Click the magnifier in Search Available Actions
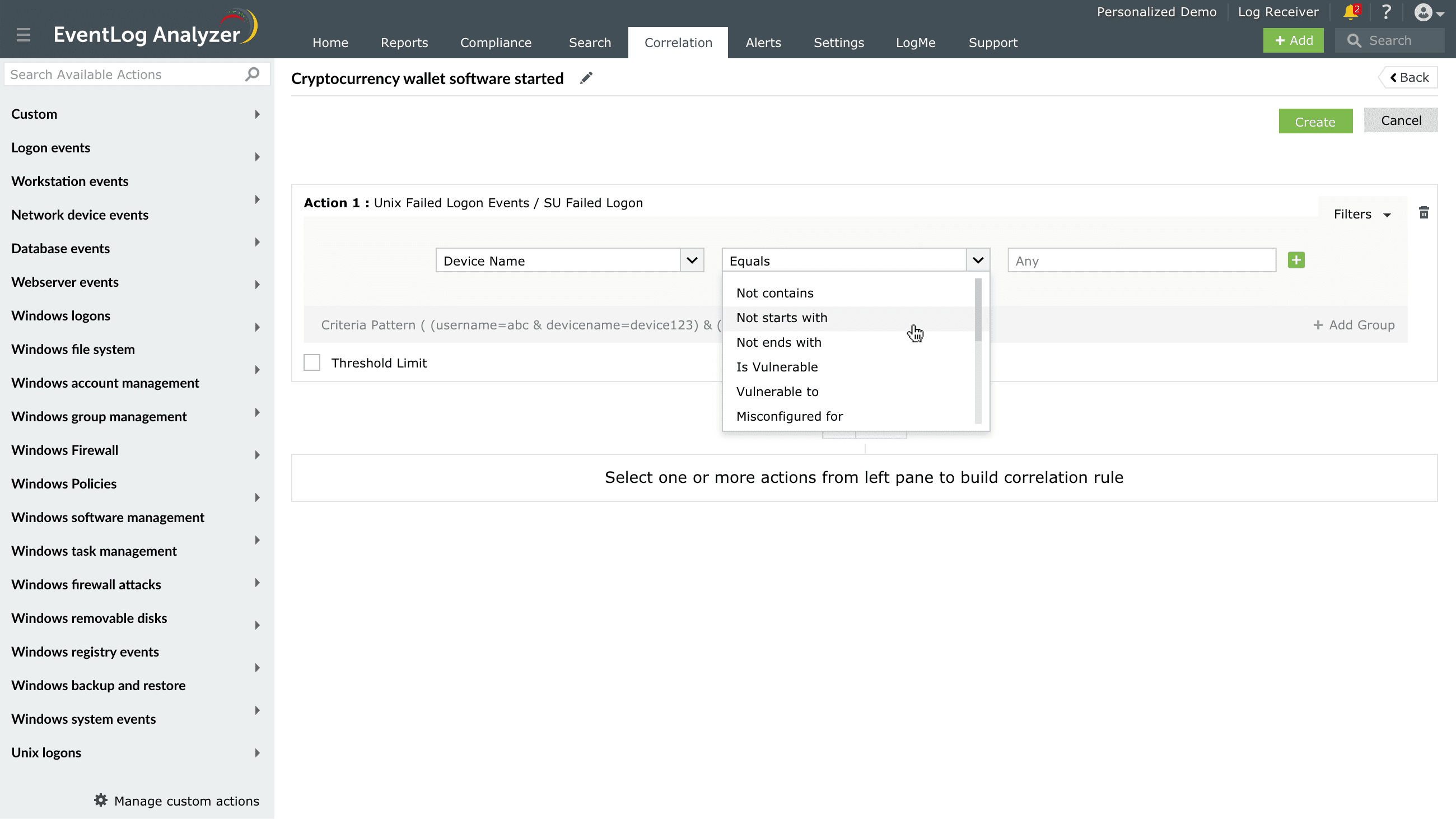The image size is (1456, 819). coord(252,74)
